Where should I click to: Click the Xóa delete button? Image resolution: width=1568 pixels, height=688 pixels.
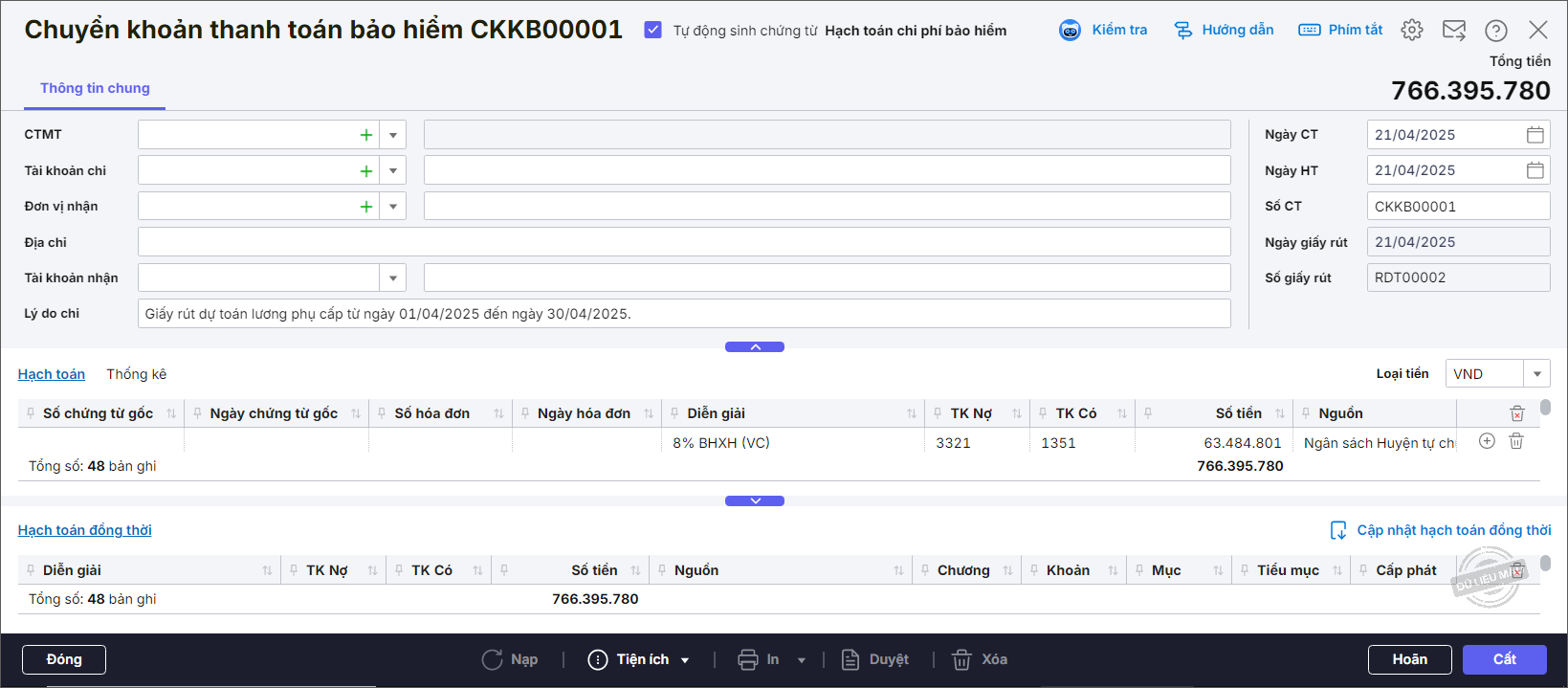980,659
